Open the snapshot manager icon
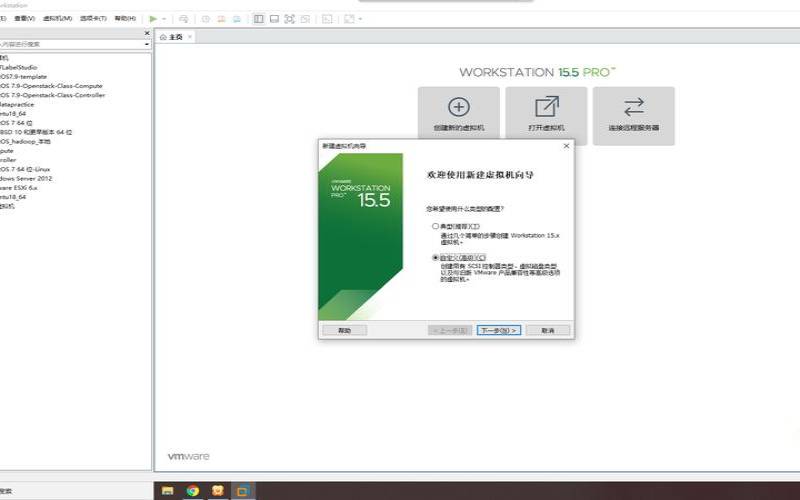The image size is (800, 500). pos(237,19)
